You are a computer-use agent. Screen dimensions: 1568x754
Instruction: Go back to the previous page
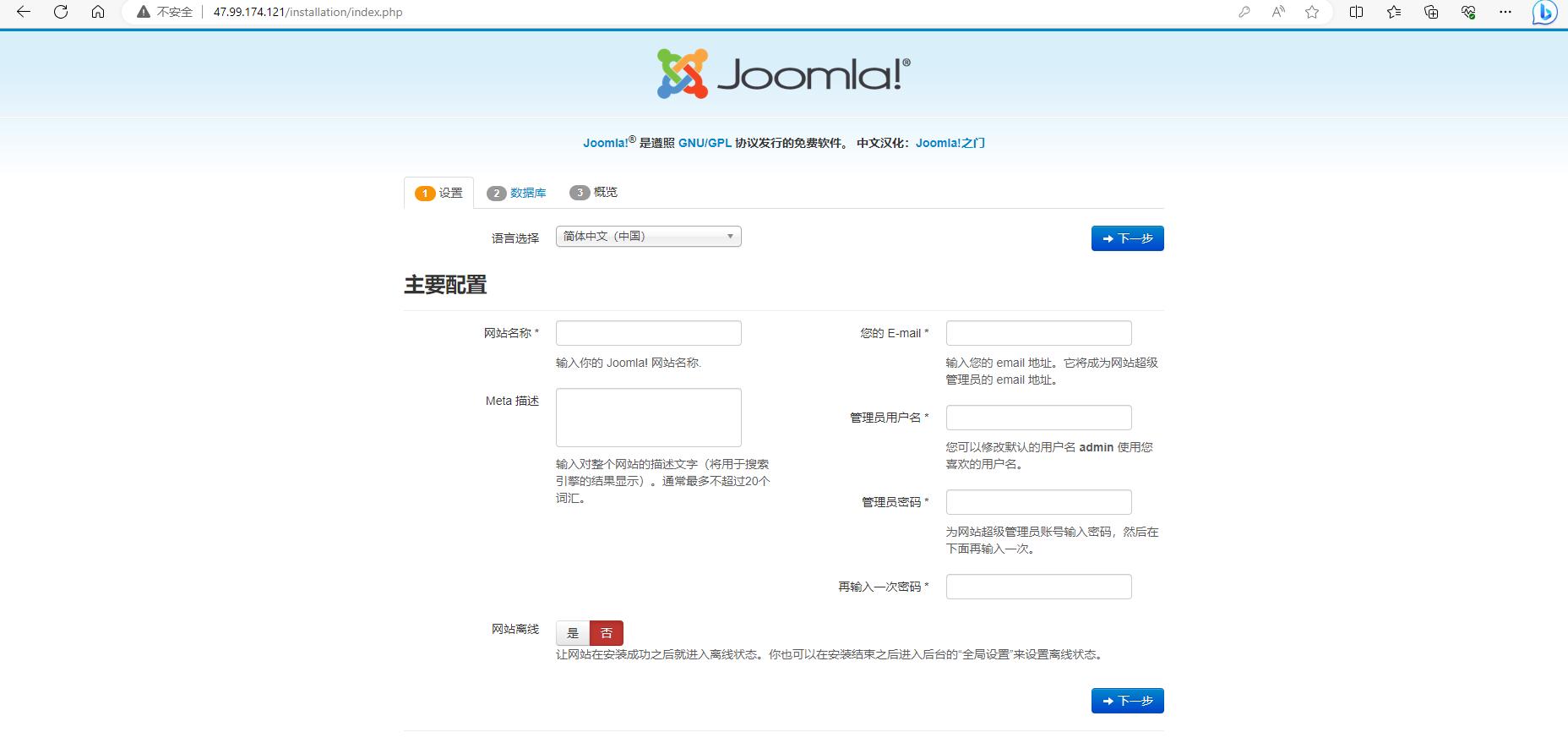tap(24, 12)
